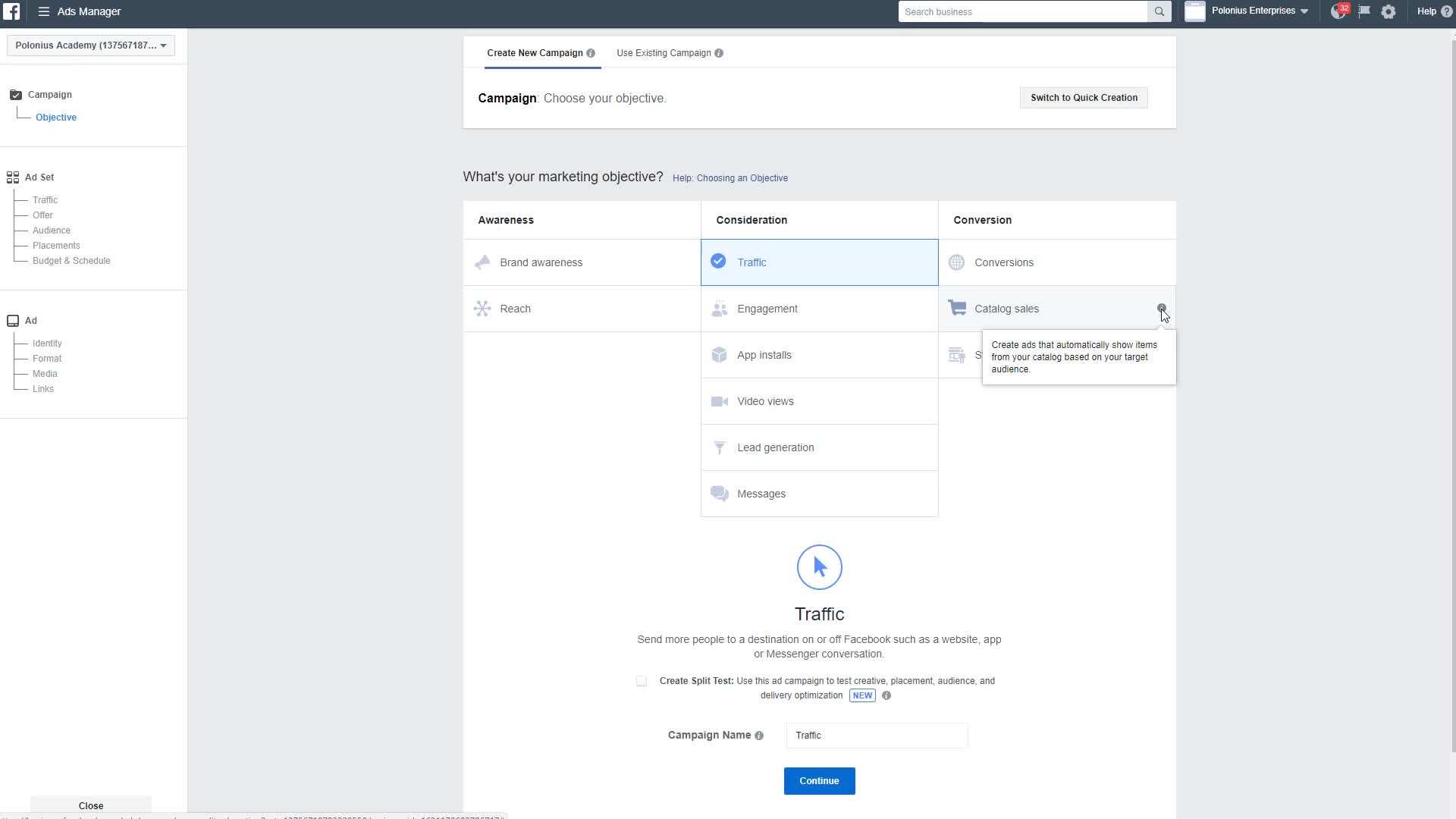Open the Ads Manager hamburger menu
1456x819 pixels.
pyautogui.click(x=44, y=11)
